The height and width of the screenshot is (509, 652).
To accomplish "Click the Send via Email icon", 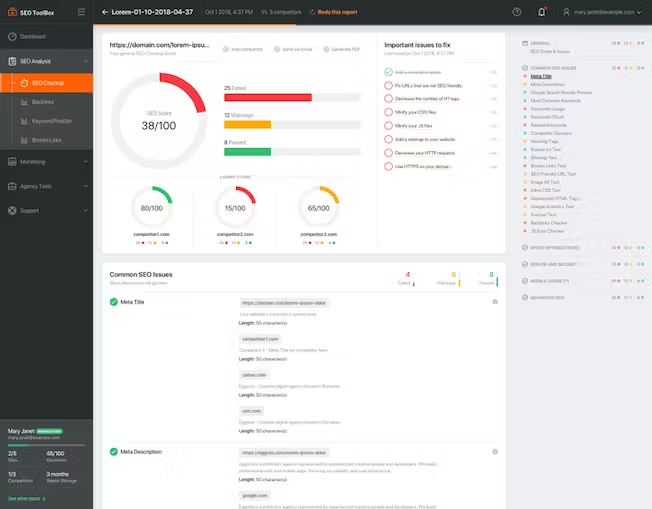I will (x=277, y=49).
